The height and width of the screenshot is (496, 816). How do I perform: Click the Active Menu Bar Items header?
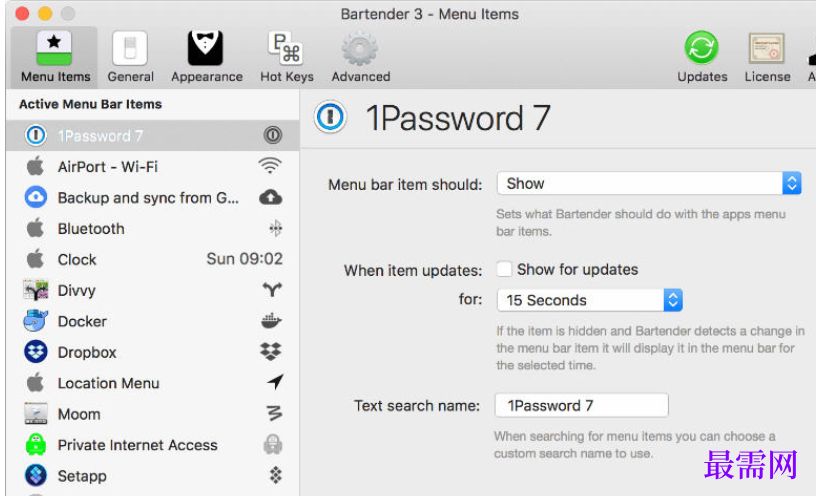tap(90, 104)
